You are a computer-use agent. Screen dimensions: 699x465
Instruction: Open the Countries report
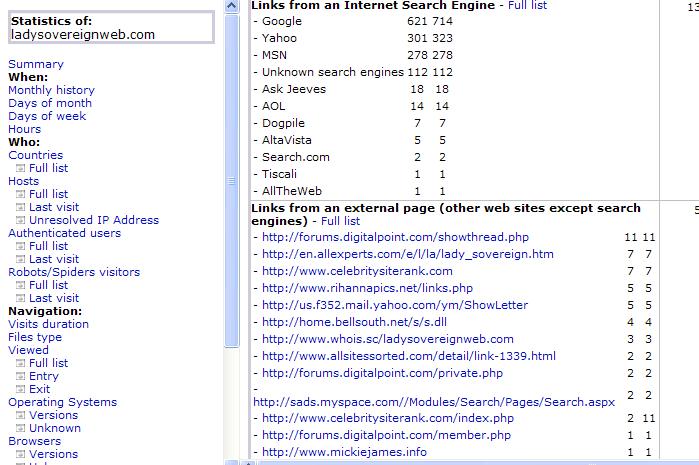36,155
